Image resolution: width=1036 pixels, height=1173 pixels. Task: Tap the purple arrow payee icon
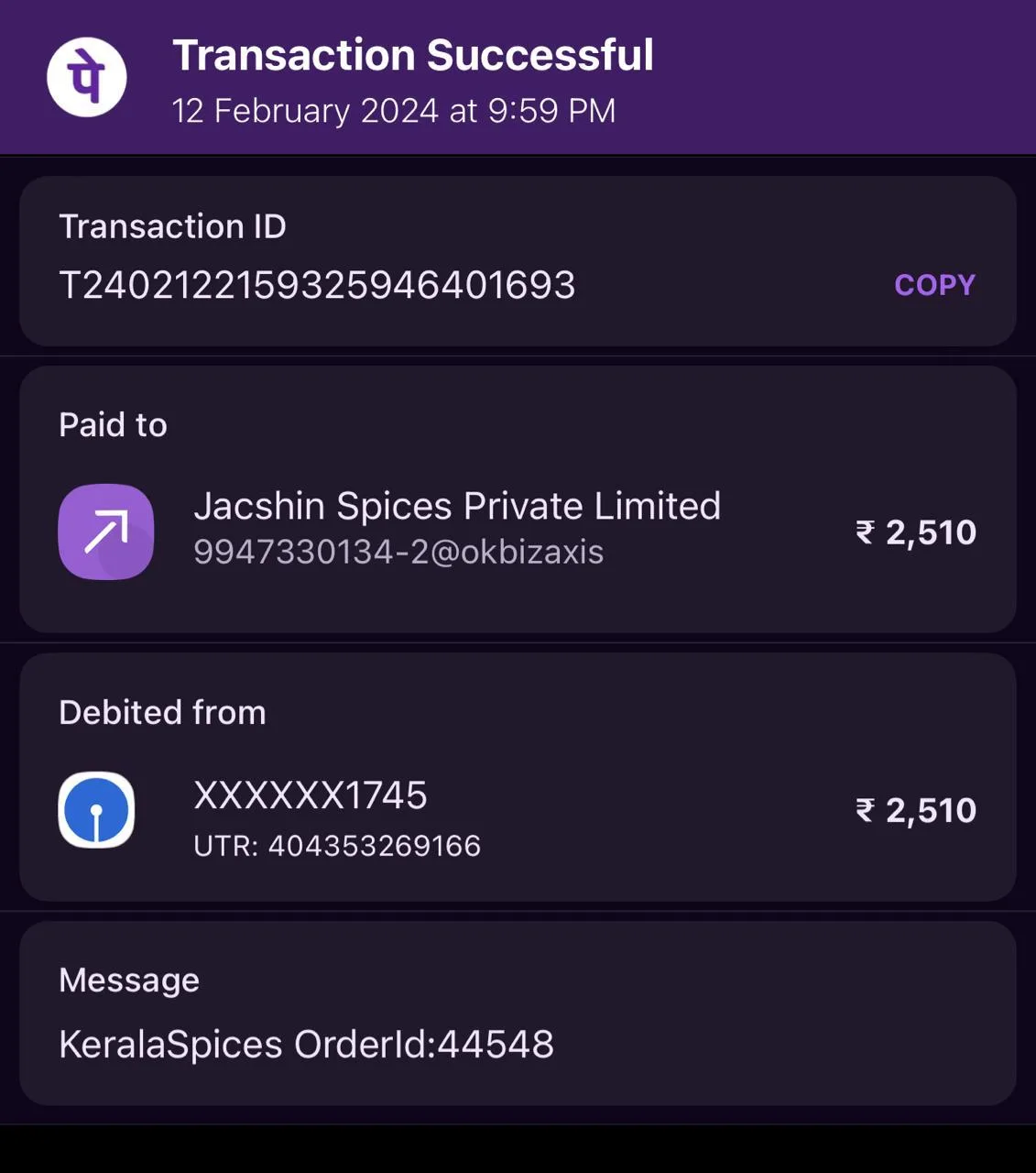[106, 532]
